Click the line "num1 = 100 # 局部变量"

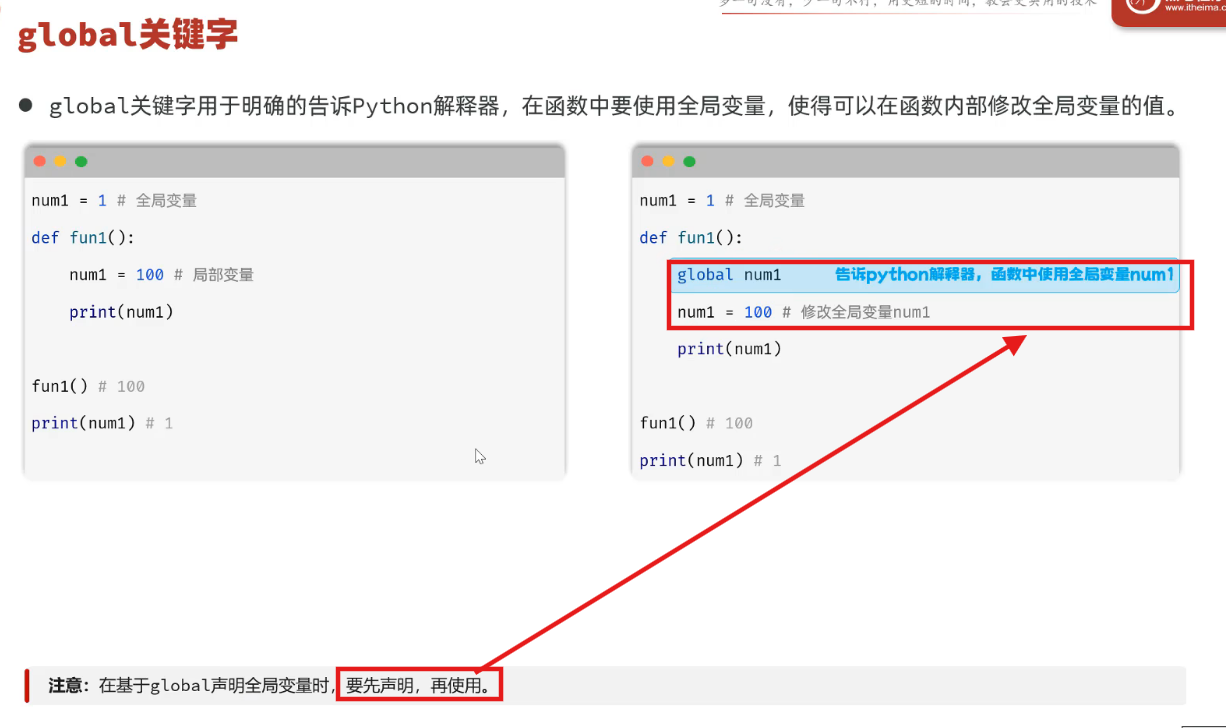(162, 275)
